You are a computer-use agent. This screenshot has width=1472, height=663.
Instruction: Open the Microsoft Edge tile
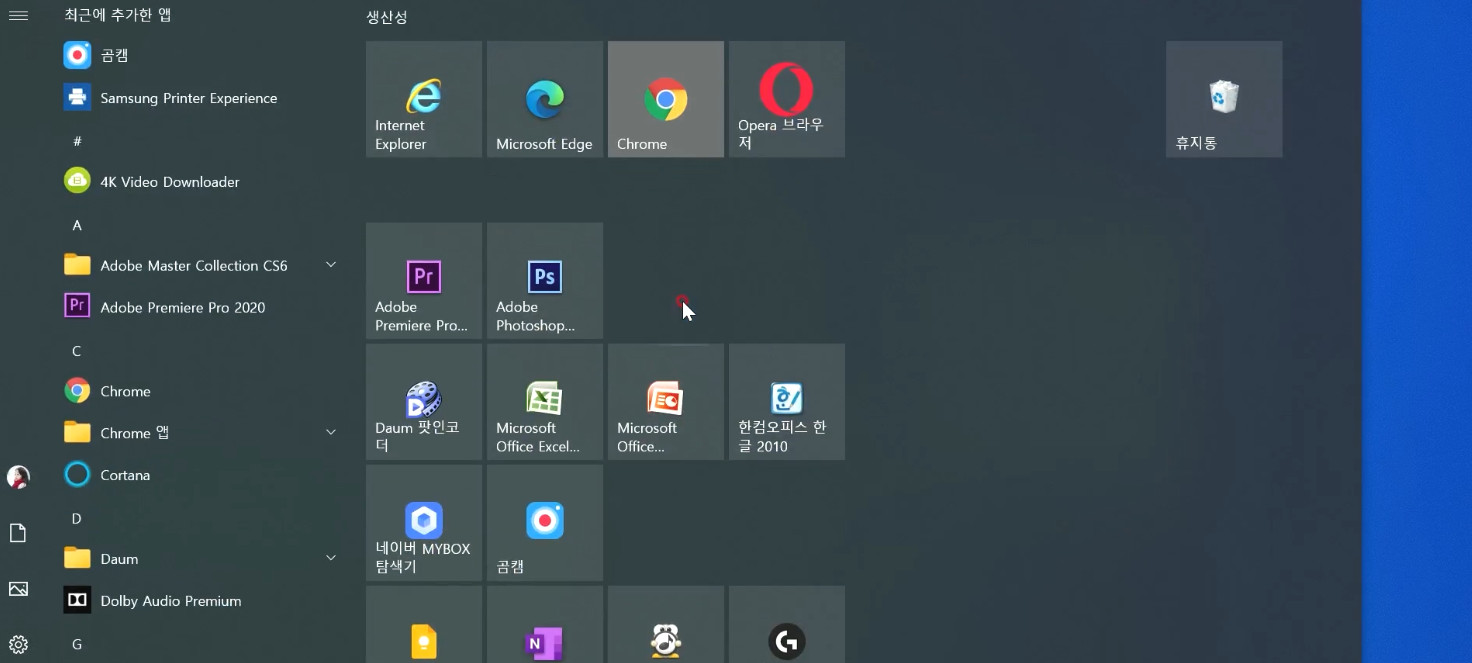545,99
